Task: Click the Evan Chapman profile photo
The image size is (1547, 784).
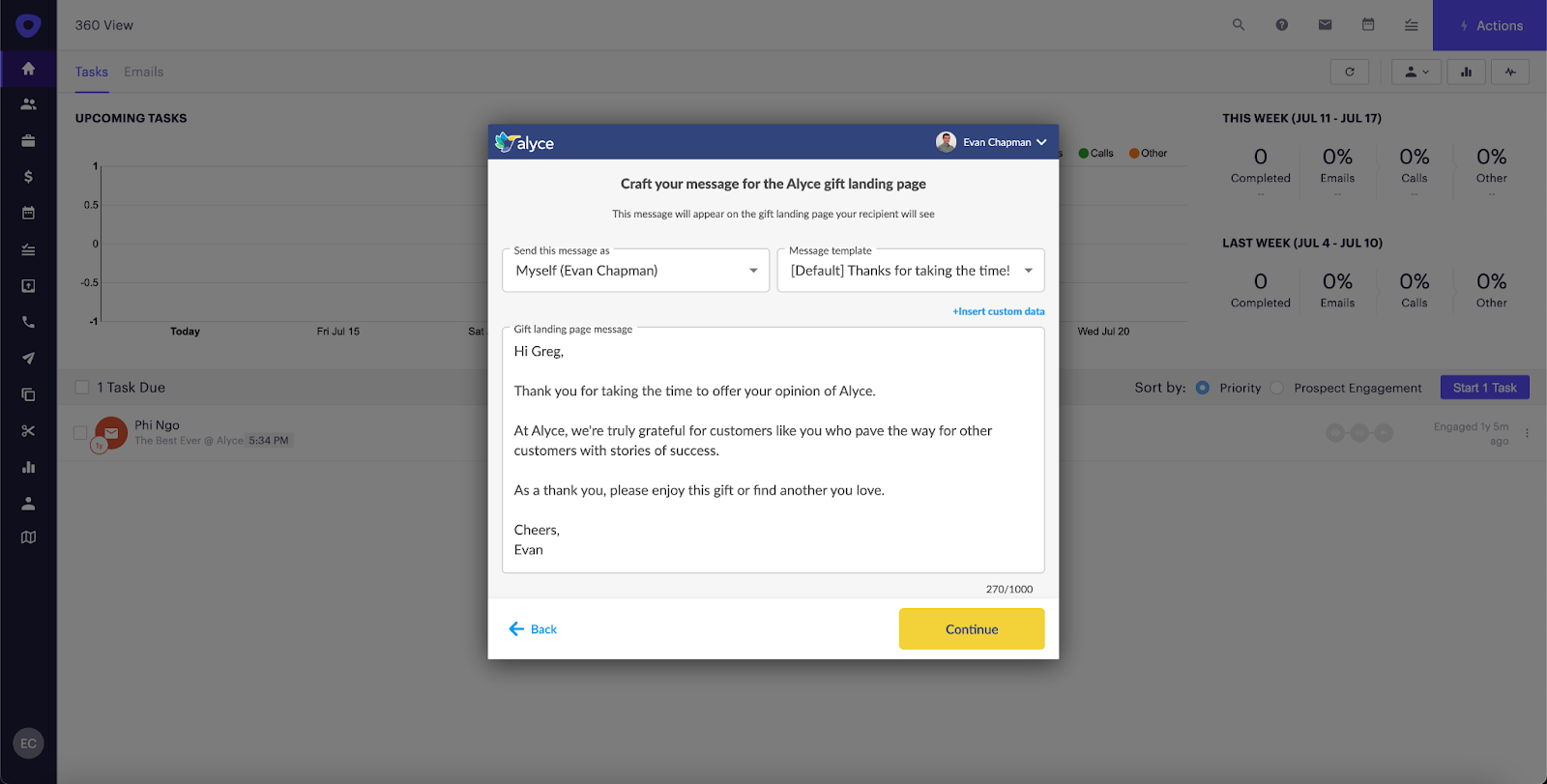Action: coord(946,142)
